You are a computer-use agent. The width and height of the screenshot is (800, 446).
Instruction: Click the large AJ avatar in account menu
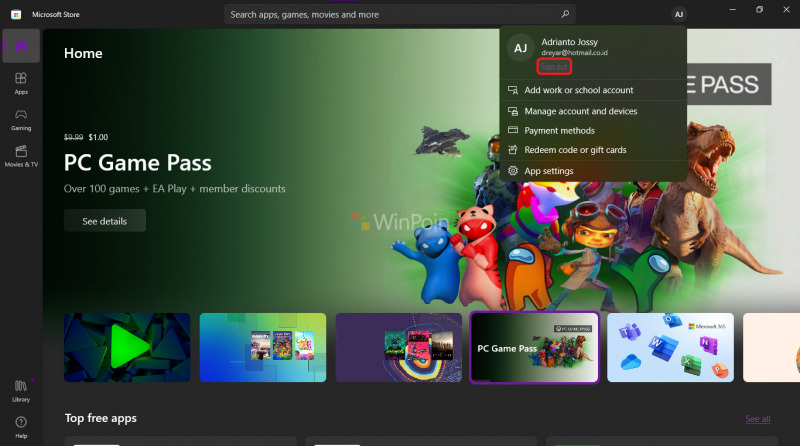[520, 48]
